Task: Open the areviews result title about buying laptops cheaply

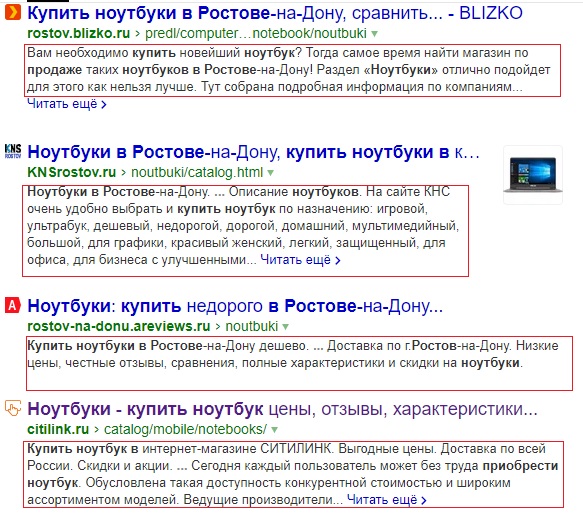Action: 235,306
